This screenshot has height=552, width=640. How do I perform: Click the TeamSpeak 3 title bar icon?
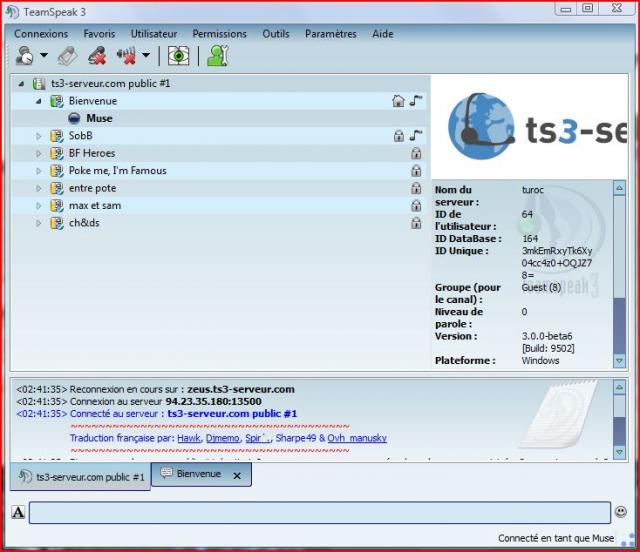point(12,12)
